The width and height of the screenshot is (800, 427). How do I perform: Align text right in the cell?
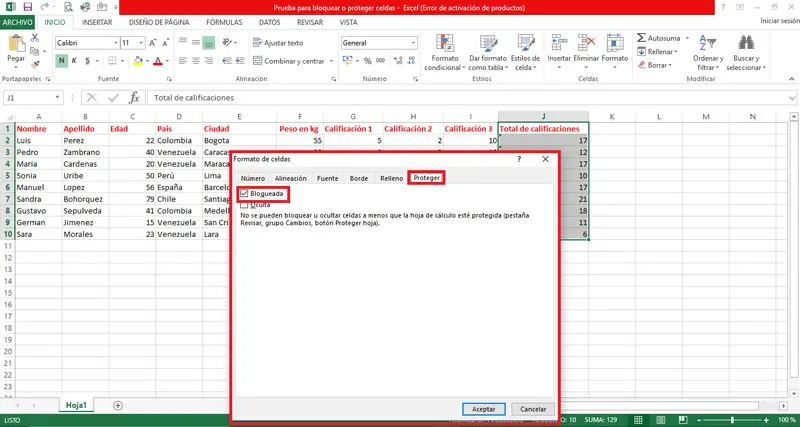208,61
